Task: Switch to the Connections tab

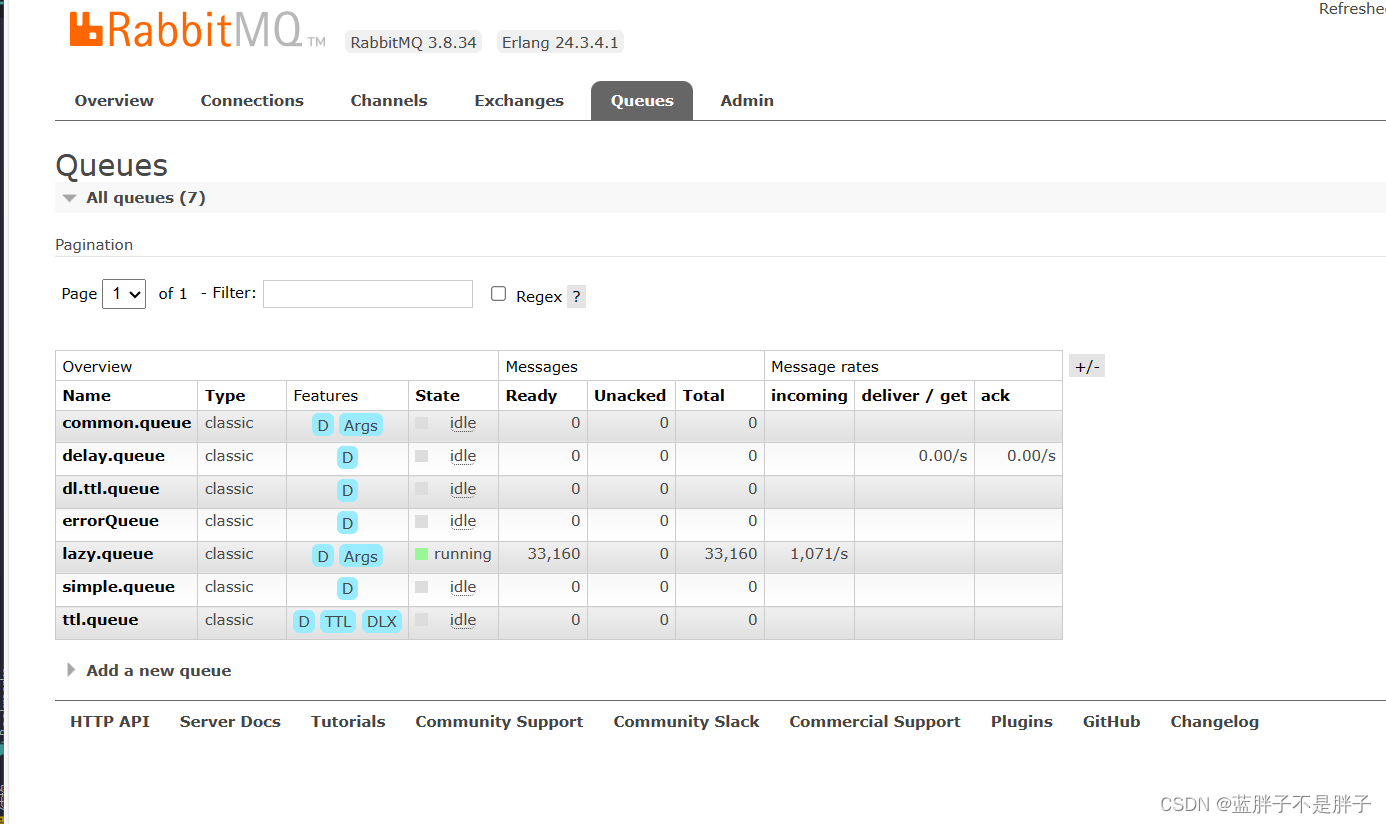Action: pos(252,100)
